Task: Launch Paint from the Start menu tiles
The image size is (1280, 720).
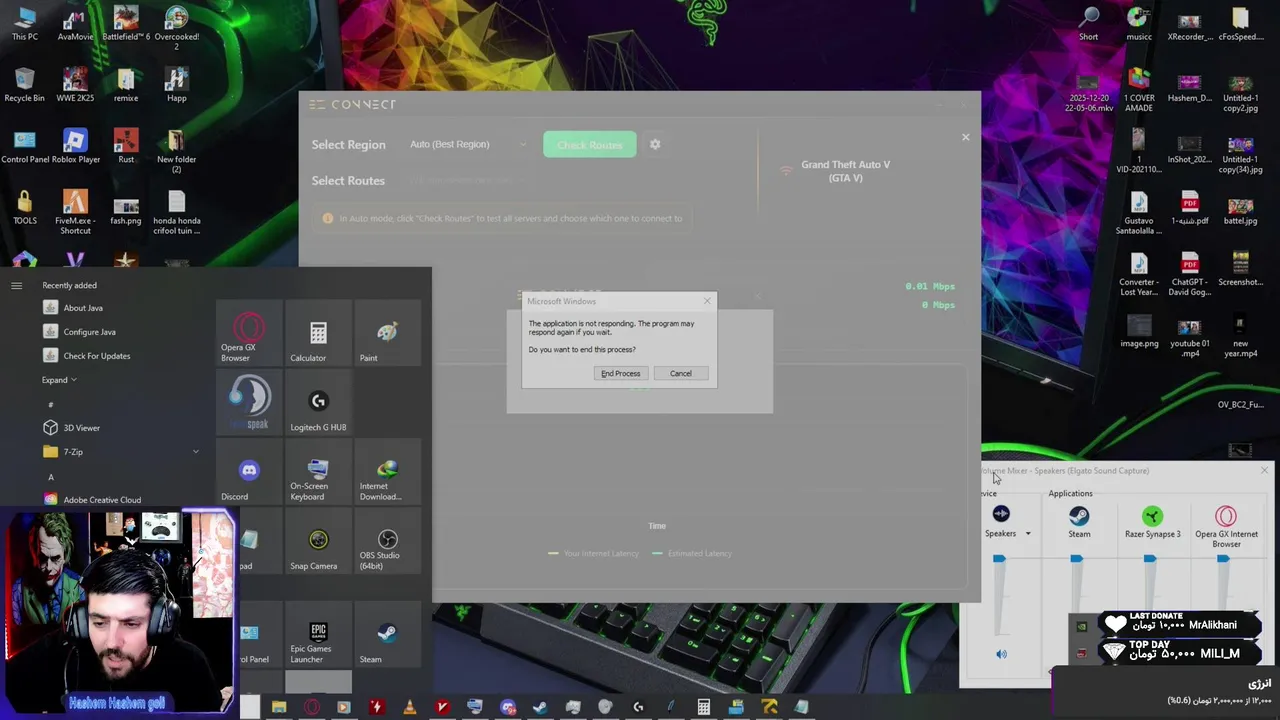Action: (x=387, y=333)
